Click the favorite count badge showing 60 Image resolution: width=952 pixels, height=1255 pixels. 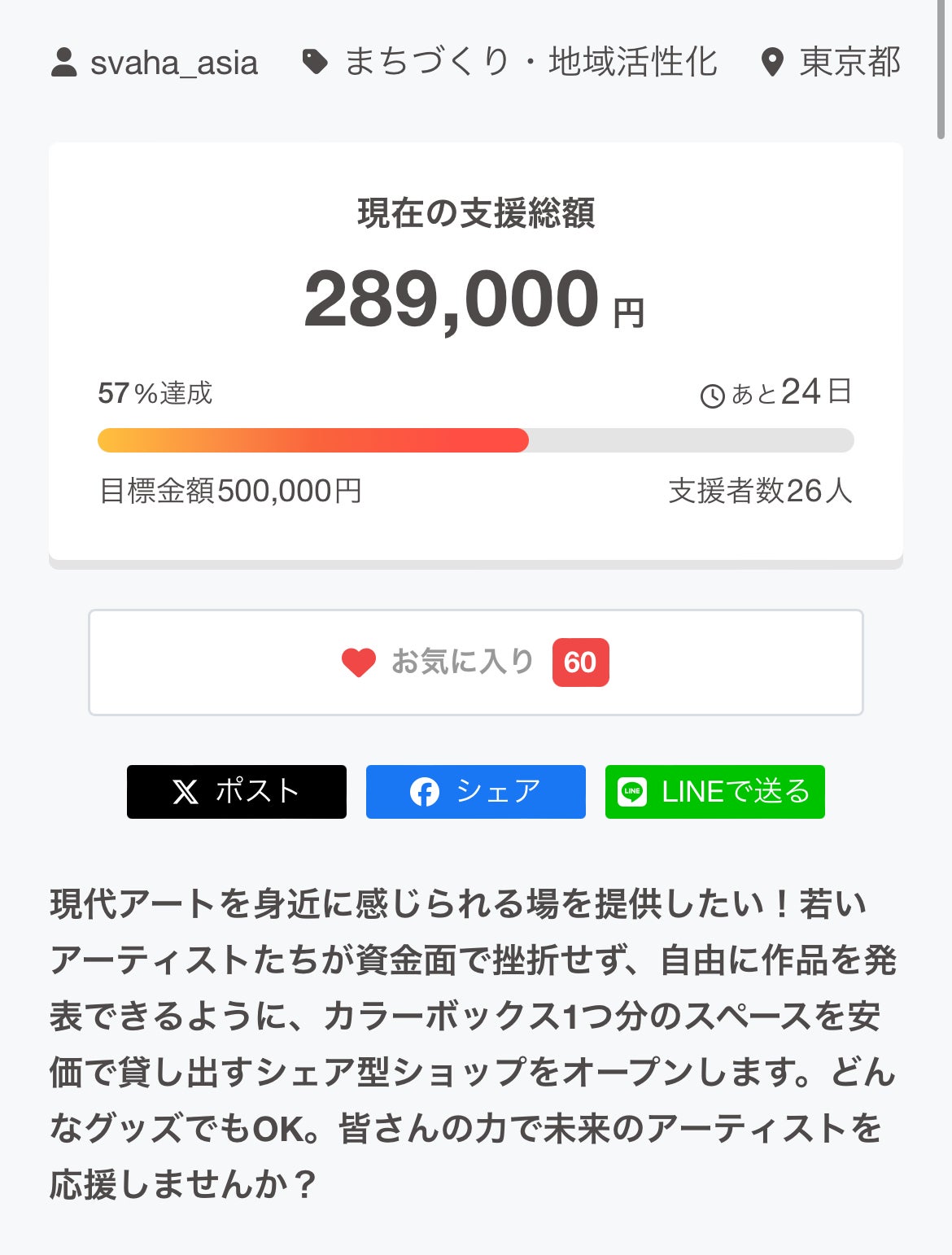tap(580, 662)
